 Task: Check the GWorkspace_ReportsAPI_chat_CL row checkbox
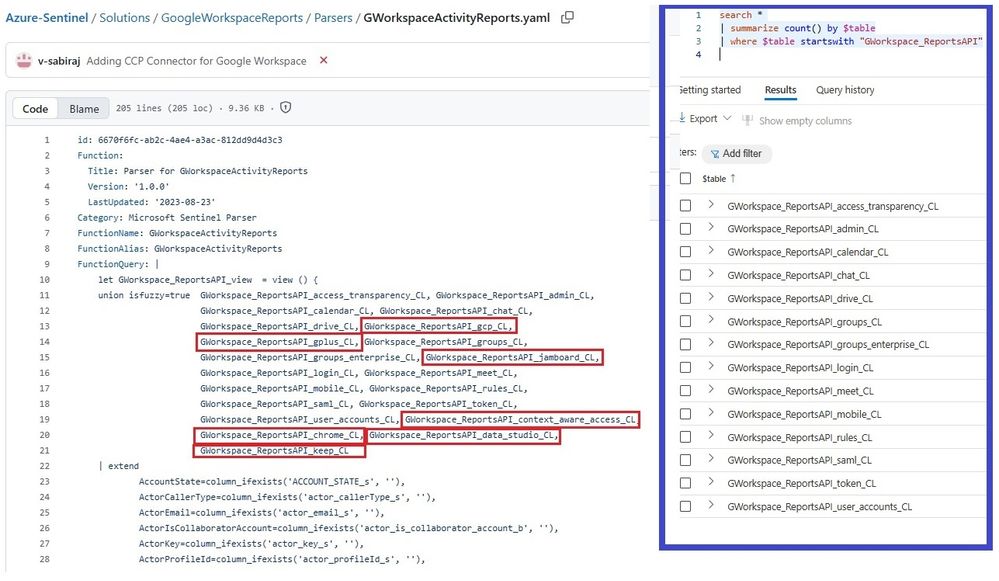coord(686,275)
